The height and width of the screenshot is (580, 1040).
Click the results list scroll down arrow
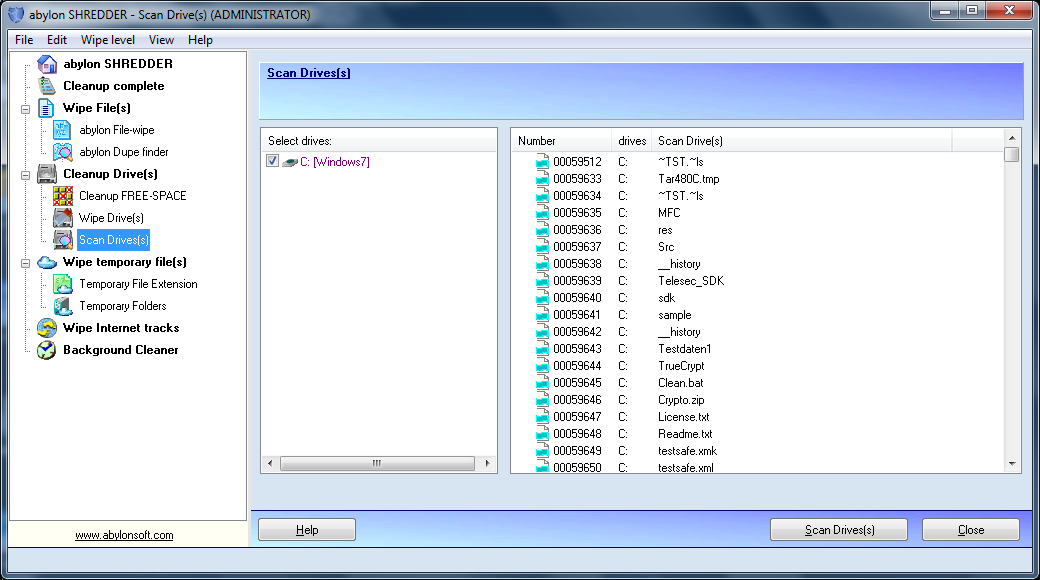pyautogui.click(x=1011, y=464)
